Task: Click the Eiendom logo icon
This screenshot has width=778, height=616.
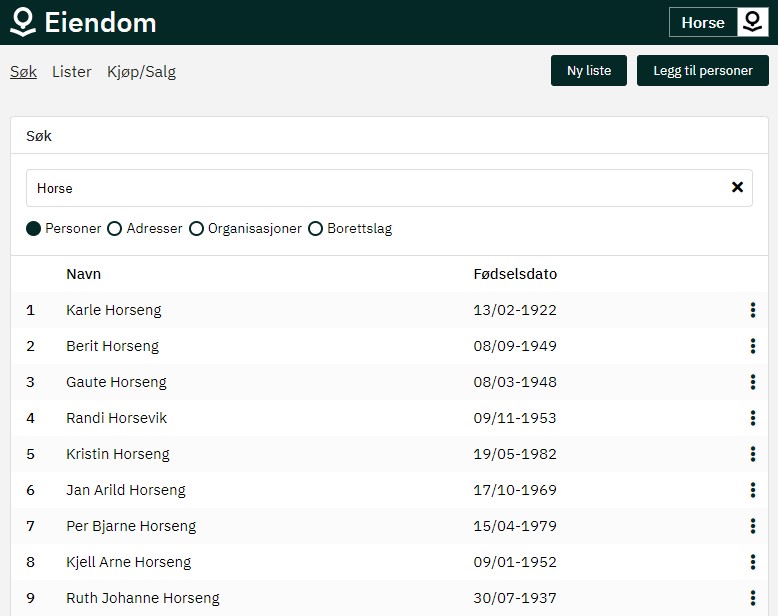Action: tap(22, 22)
